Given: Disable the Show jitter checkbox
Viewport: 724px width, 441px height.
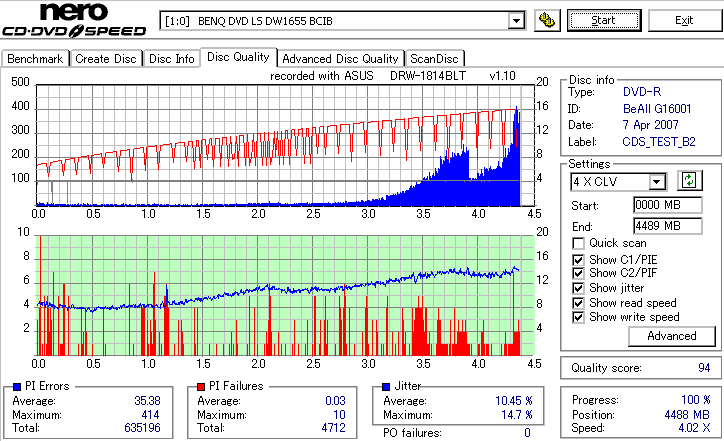Looking at the screenshot, I should [x=578, y=288].
